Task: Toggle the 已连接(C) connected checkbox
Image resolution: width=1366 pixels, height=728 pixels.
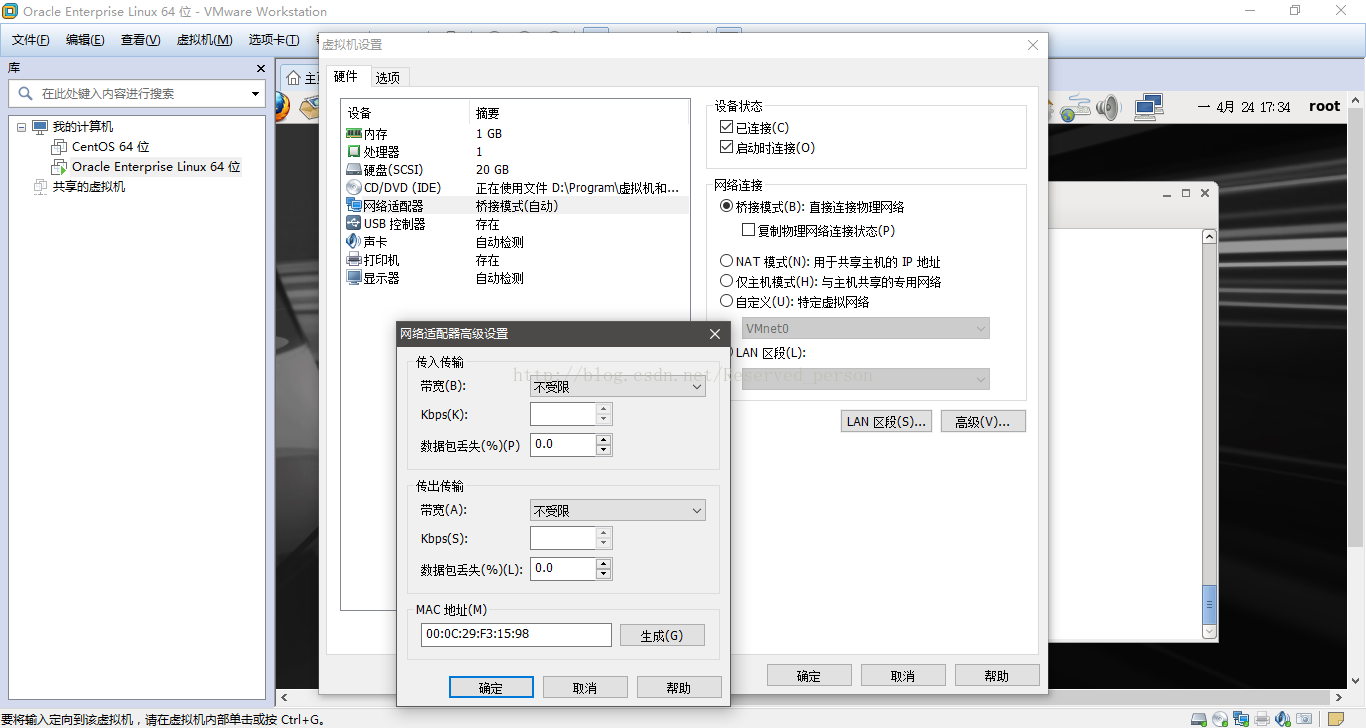Action: (x=726, y=128)
